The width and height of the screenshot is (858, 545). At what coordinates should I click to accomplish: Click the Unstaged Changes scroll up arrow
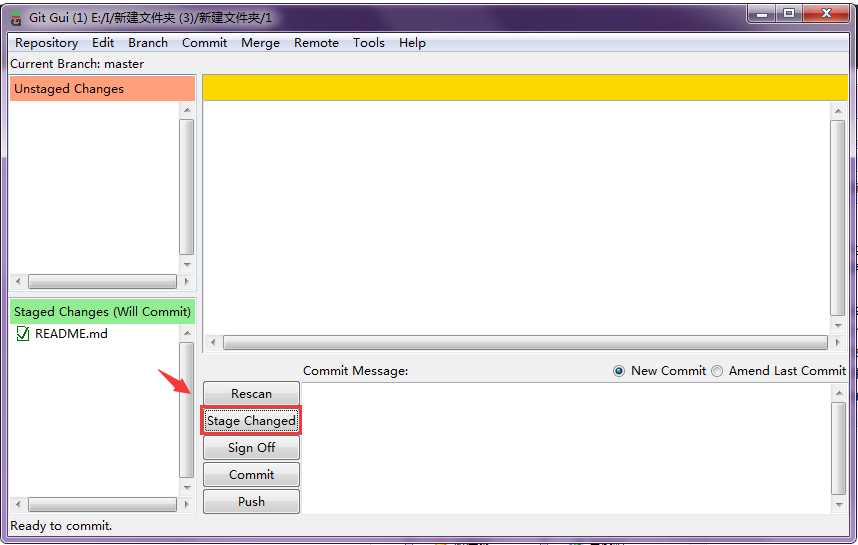coord(187,110)
